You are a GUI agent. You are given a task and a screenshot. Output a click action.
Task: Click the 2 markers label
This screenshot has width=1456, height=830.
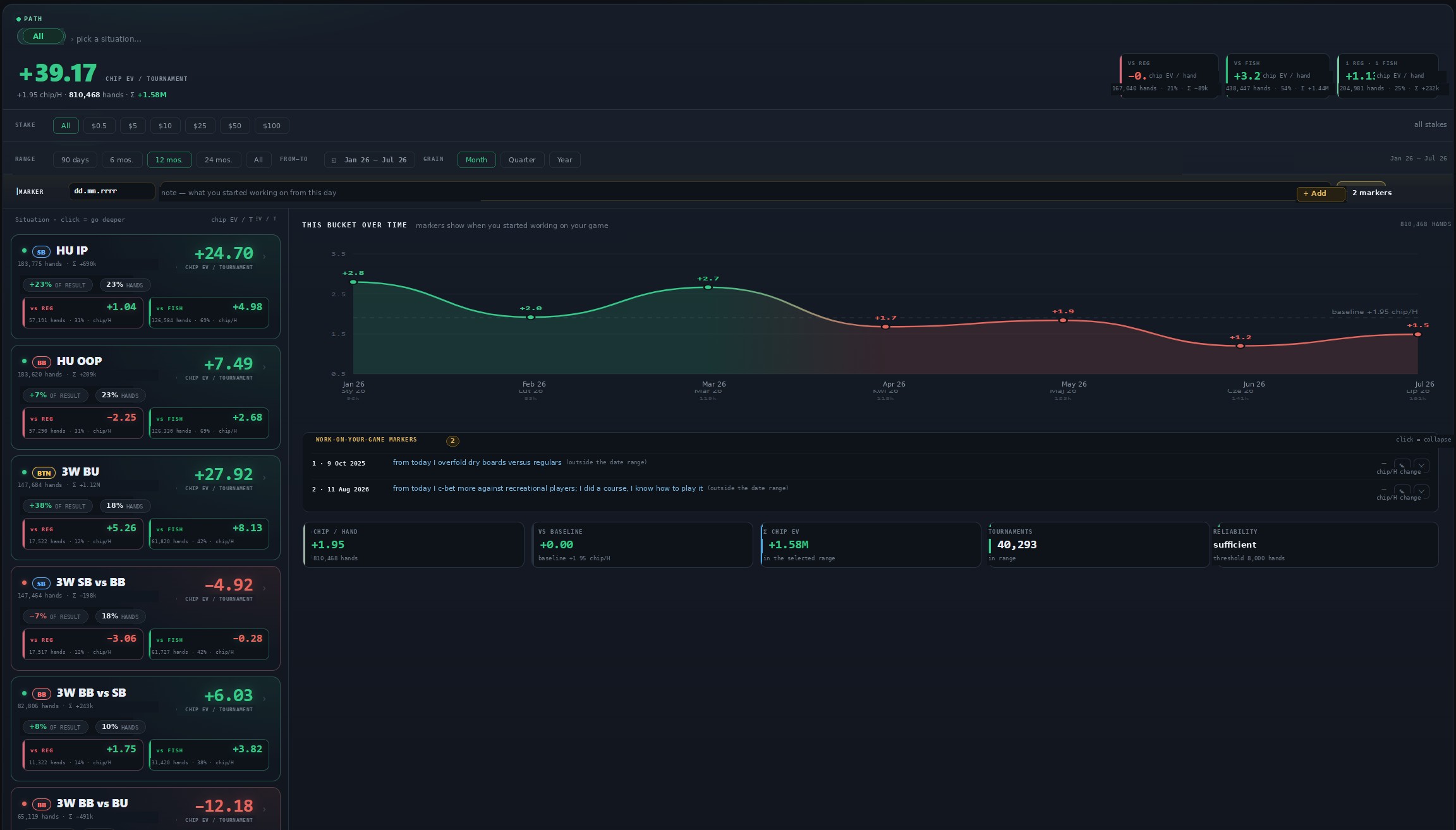pos(1372,193)
